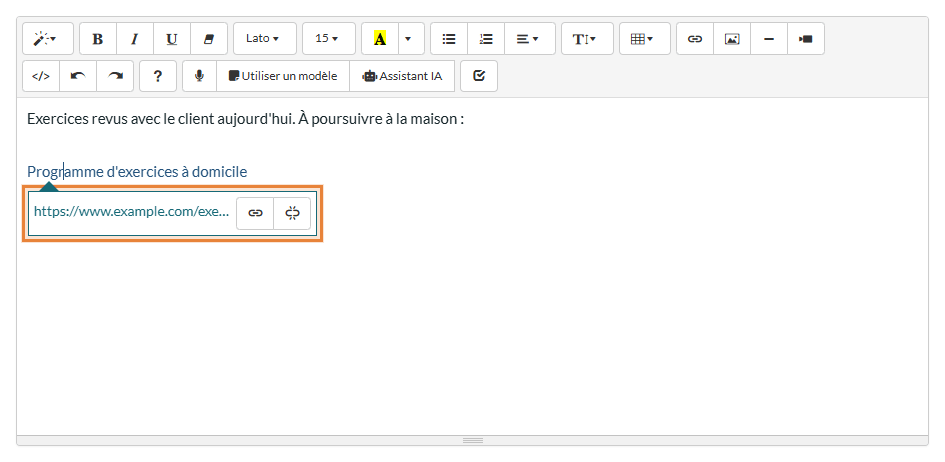
Task: Insert a numbered list
Action: [486, 39]
